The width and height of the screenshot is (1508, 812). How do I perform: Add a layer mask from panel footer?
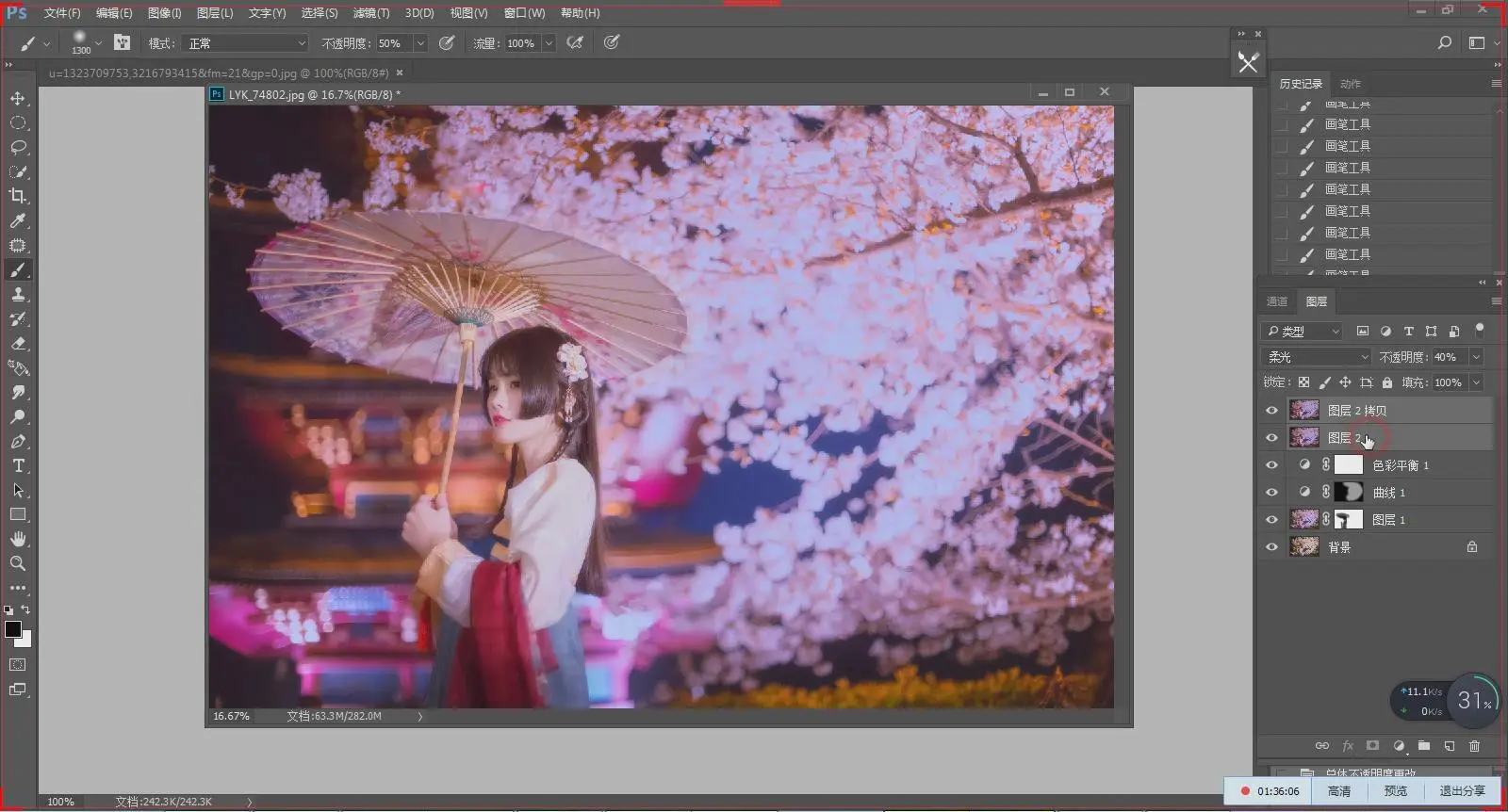1372,746
